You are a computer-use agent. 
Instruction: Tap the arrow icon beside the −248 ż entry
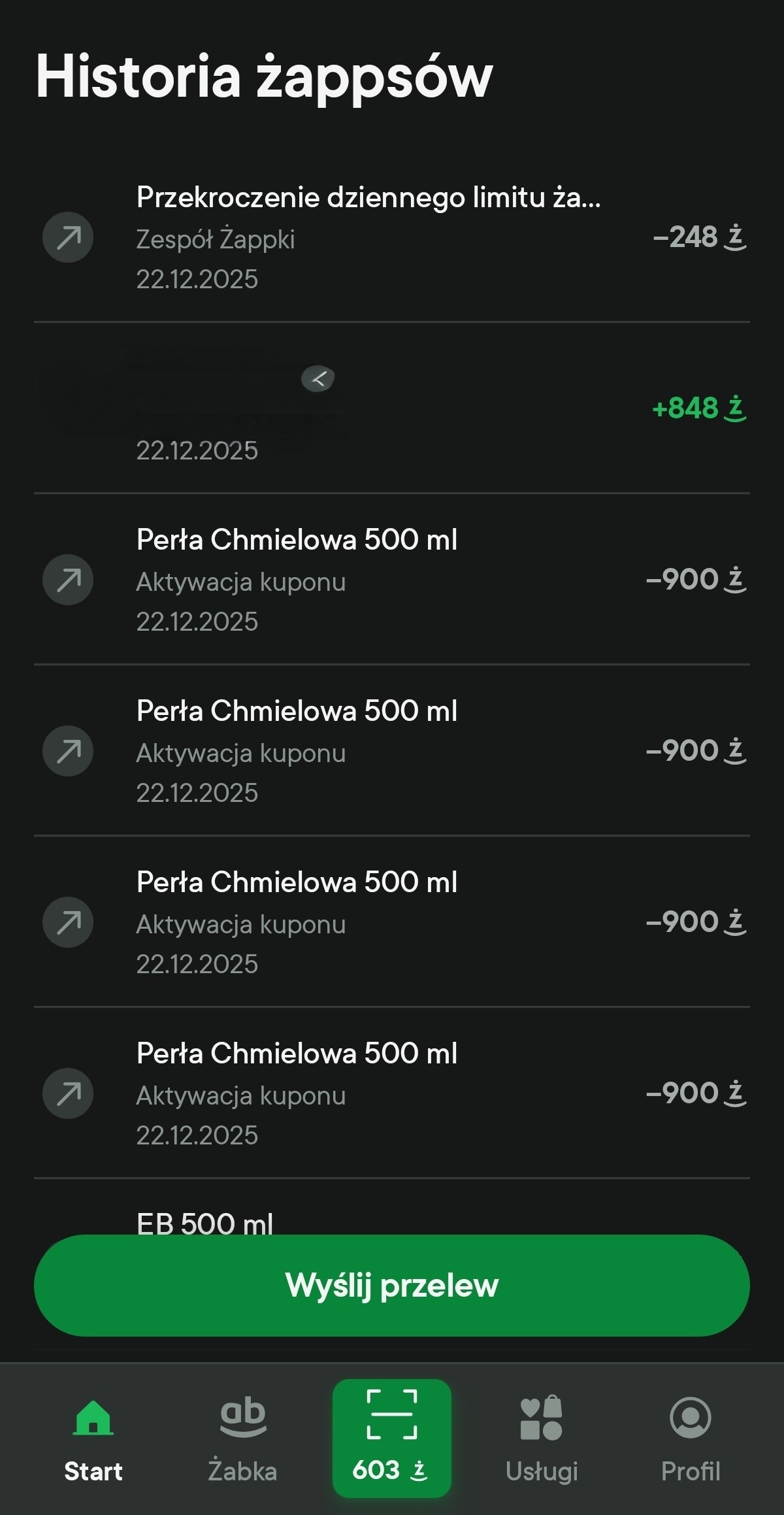click(x=68, y=237)
